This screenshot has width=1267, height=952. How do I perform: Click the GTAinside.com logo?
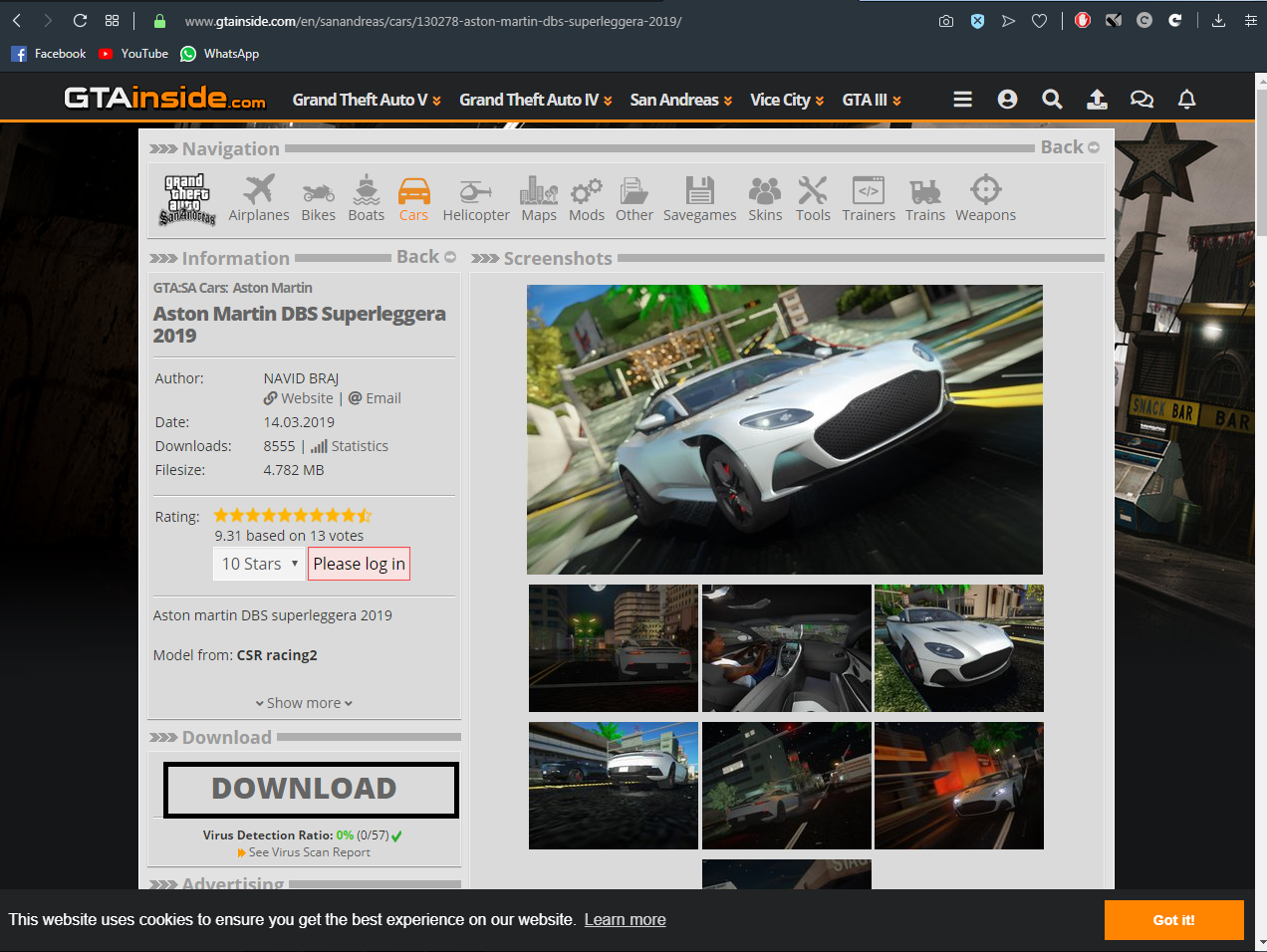(164, 98)
